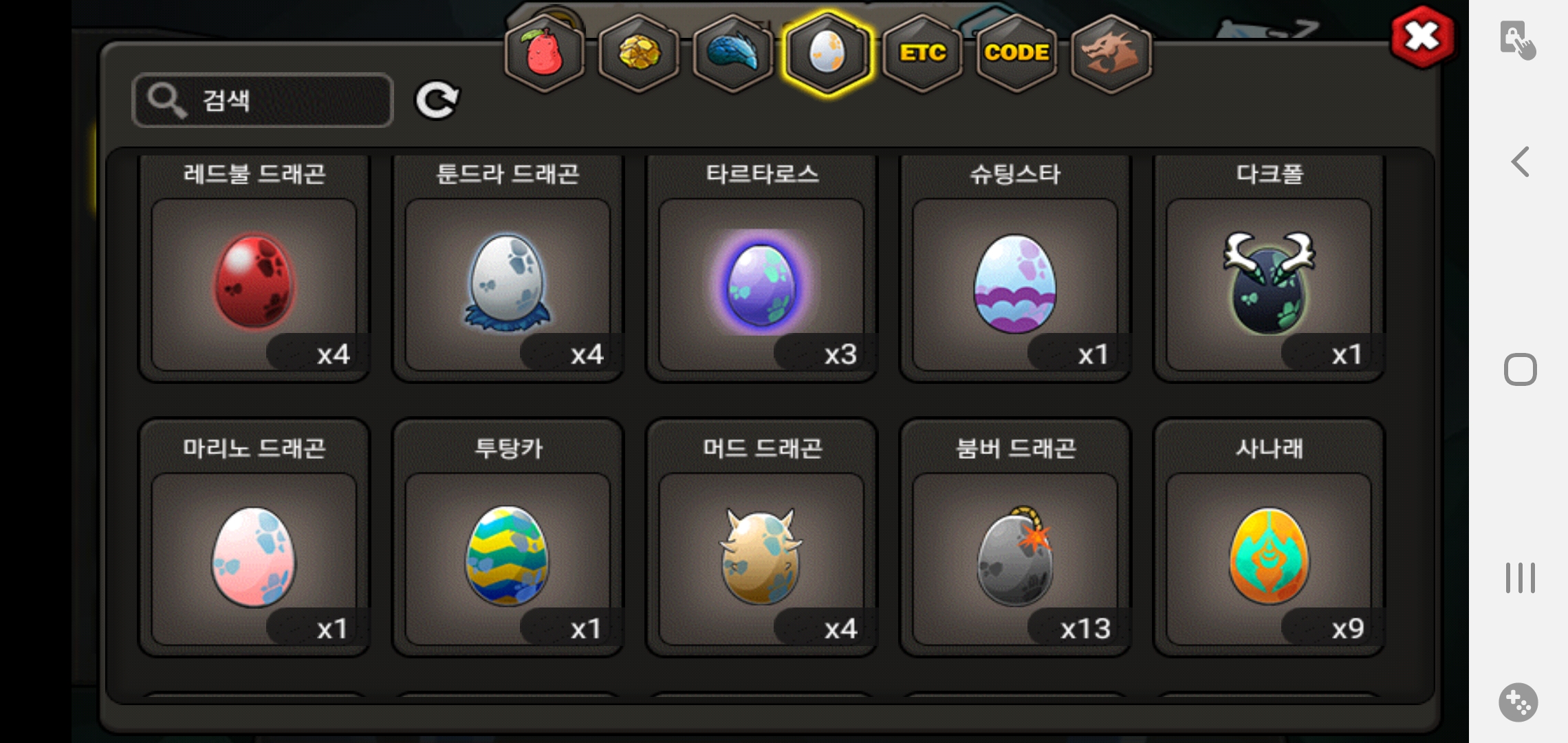Click the refresh arrow icon
The width and height of the screenshot is (1568, 743).
coord(437,100)
